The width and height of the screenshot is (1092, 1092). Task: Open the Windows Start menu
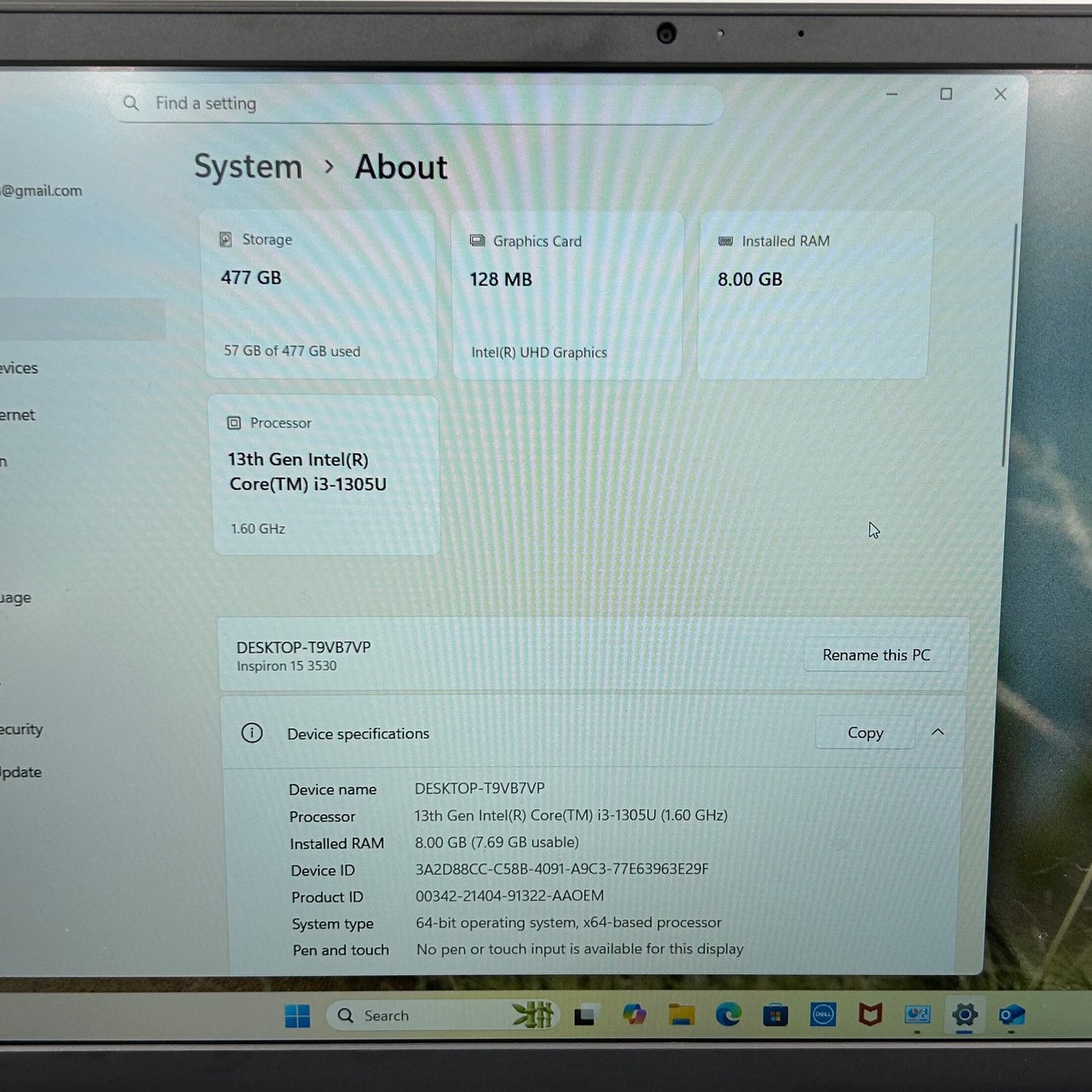(297, 1016)
